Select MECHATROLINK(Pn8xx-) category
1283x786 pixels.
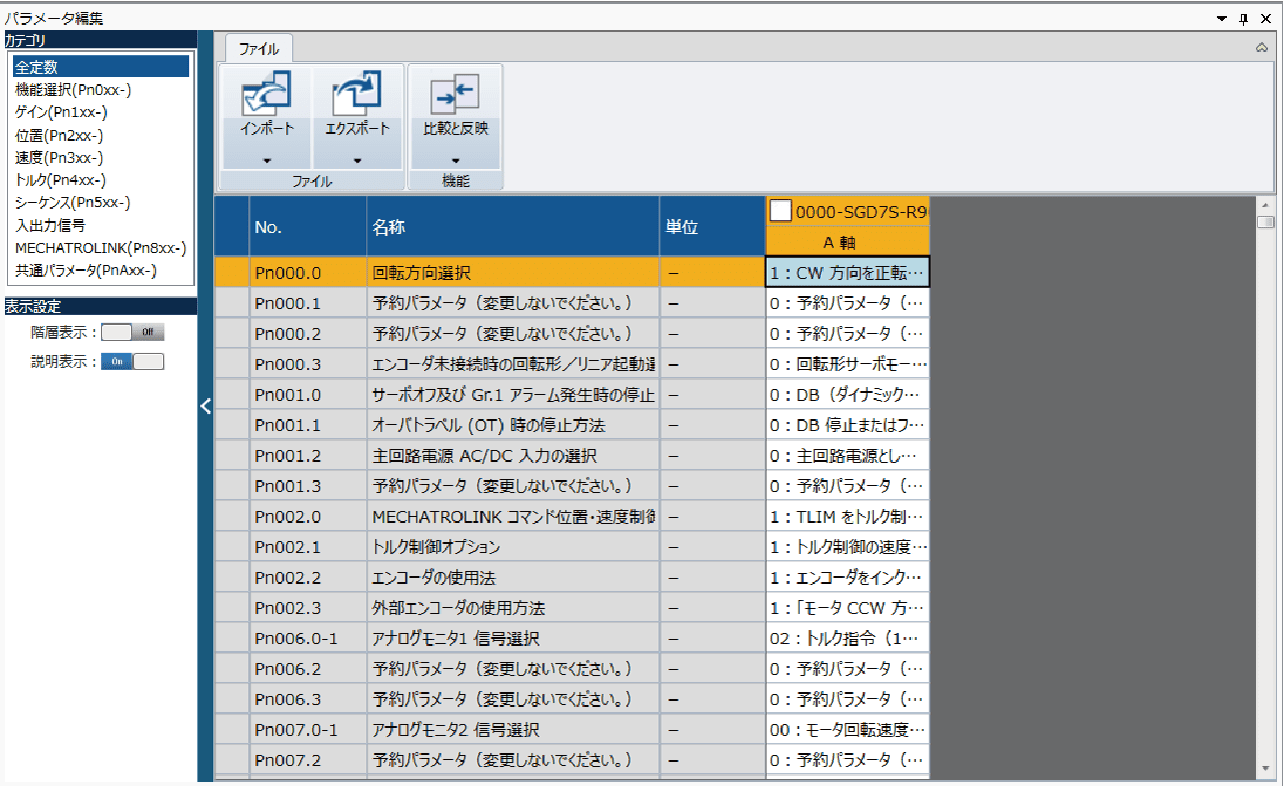[100, 247]
